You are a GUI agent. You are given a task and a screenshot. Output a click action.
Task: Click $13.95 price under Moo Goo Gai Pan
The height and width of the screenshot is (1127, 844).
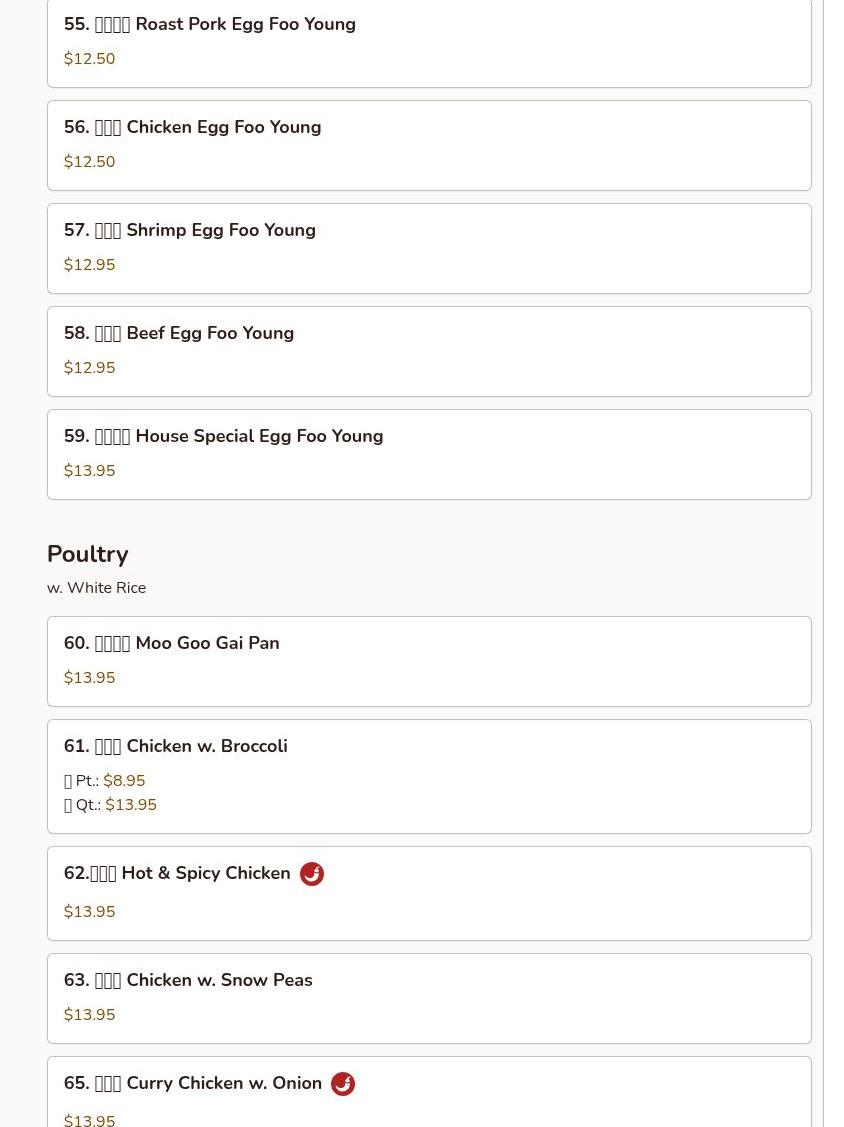click(90, 678)
